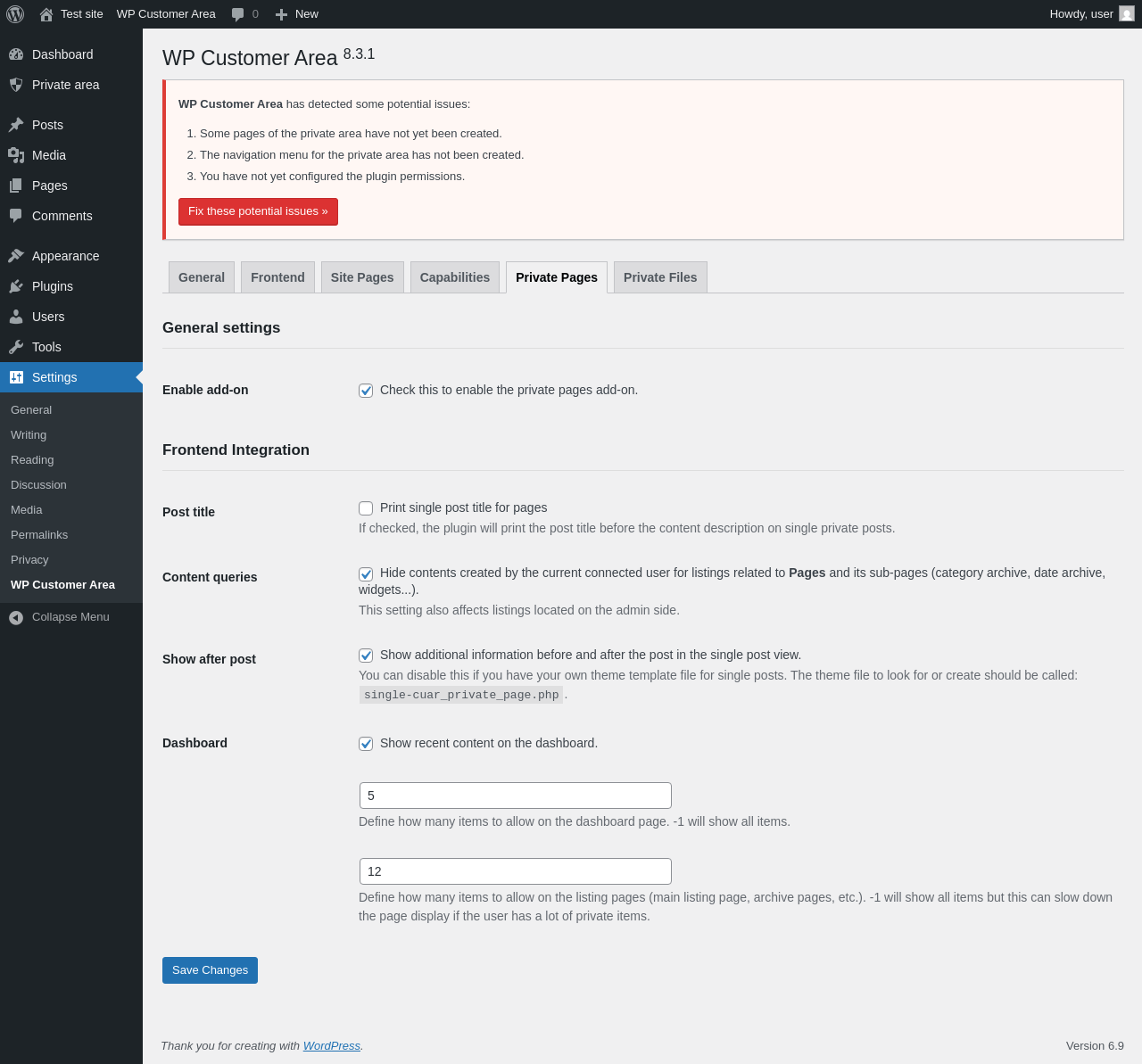This screenshot has width=1142, height=1064.
Task: Click the Collapse Menu arrow icon
Action: point(16,617)
